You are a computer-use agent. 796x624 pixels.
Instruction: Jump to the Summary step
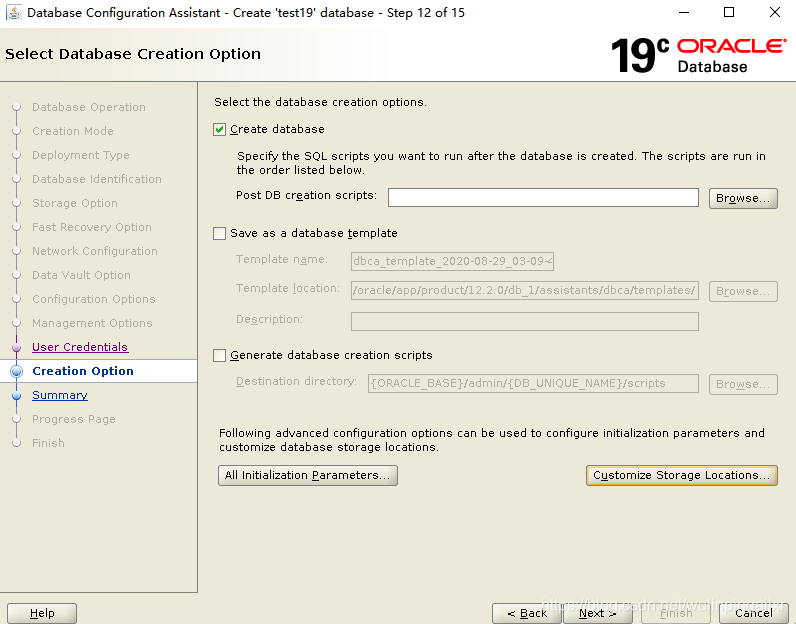tap(60, 395)
